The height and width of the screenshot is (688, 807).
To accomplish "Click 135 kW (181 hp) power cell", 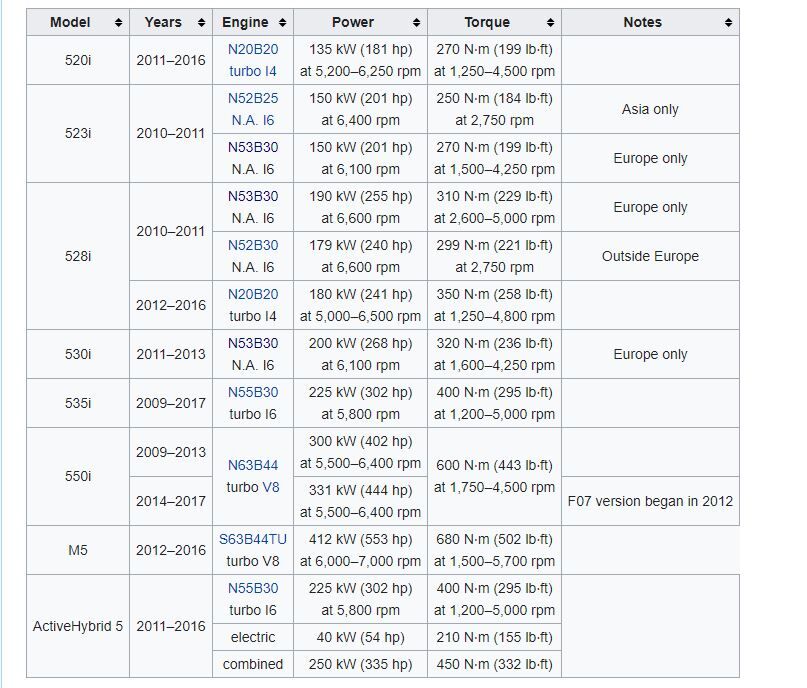I will [360, 60].
